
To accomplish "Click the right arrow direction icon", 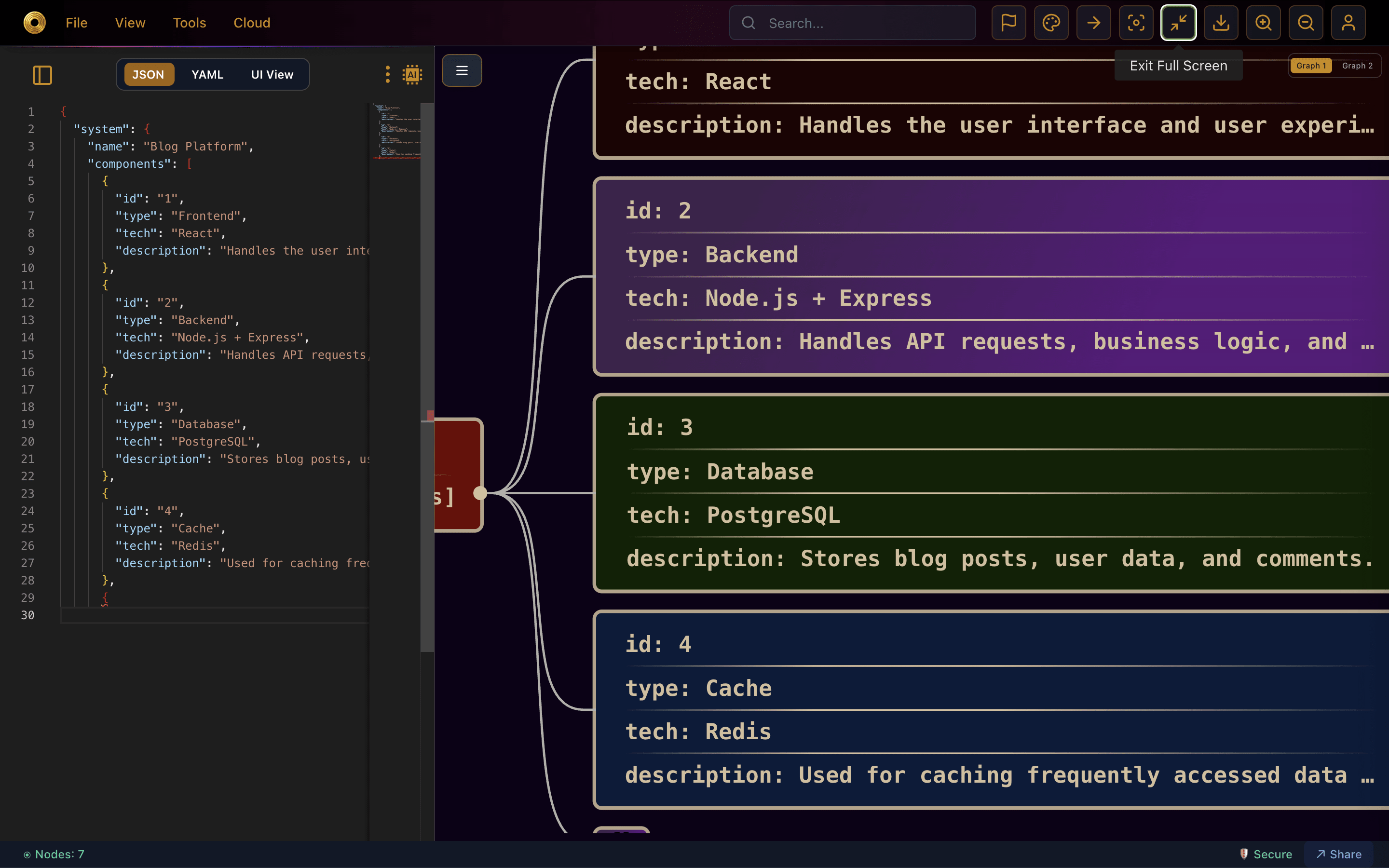I will pos(1093,23).
